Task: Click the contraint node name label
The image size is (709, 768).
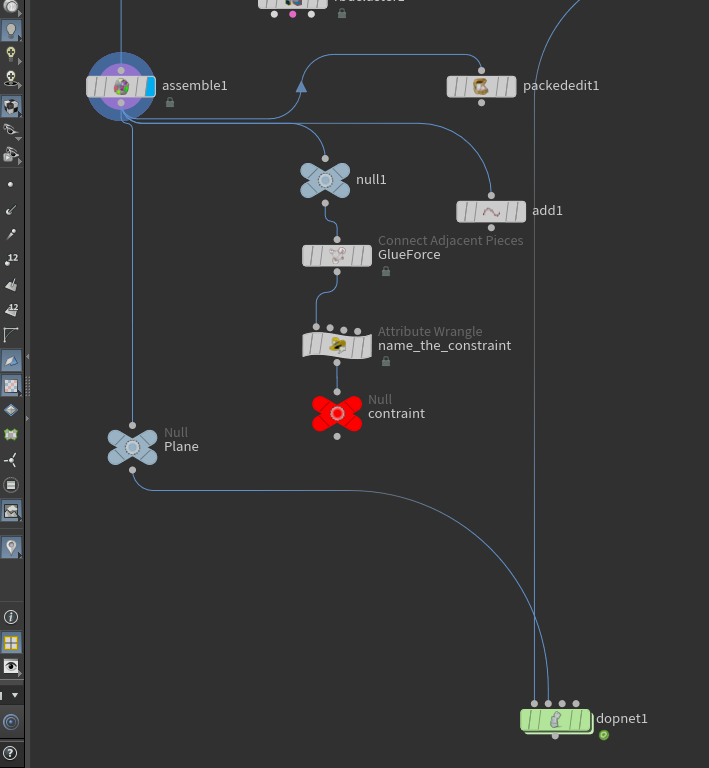Action: pos(396,413)
